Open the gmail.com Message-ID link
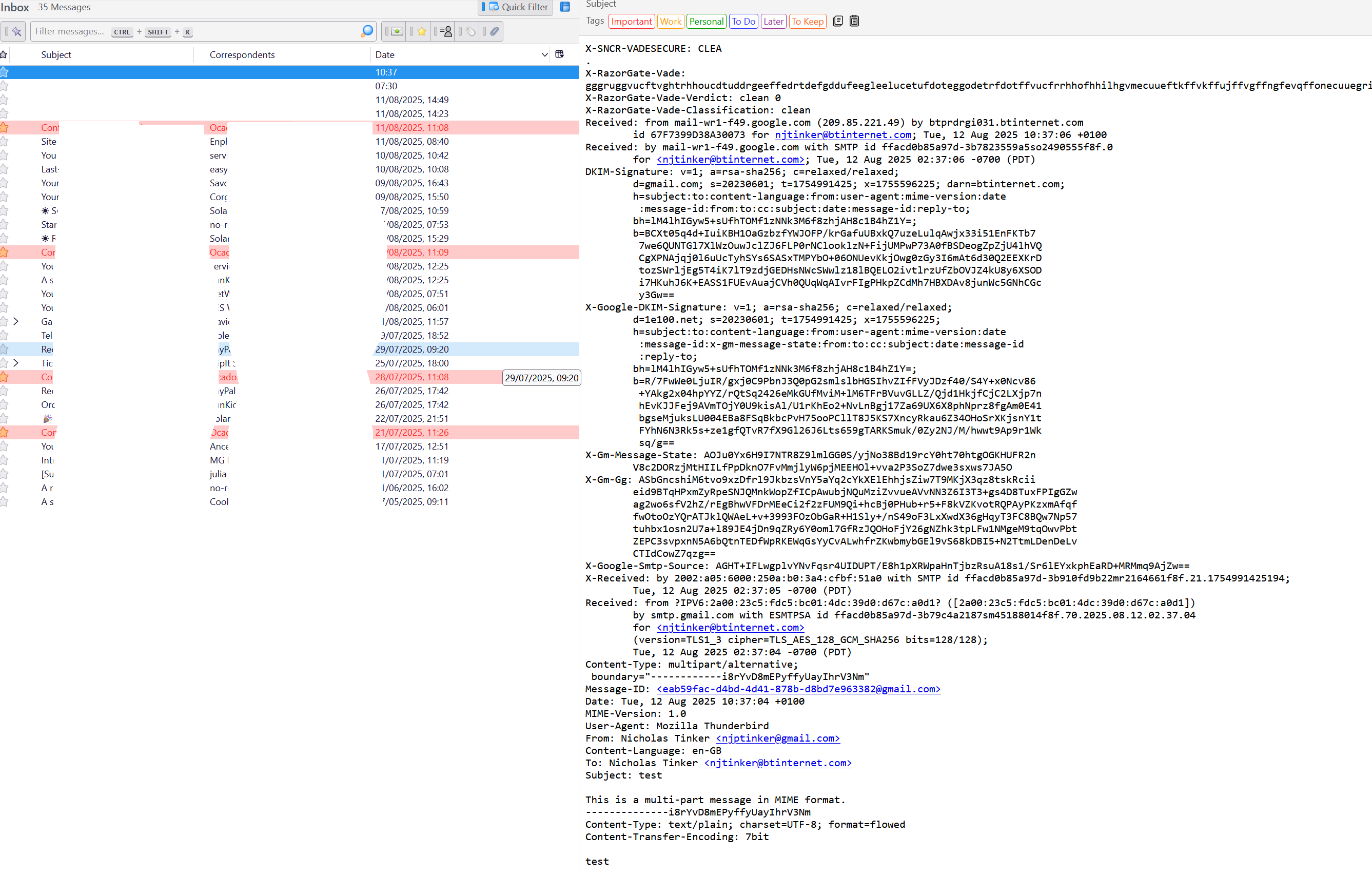Image resolution: width=1372 pixels, height=875 pixels. (798, 689)
